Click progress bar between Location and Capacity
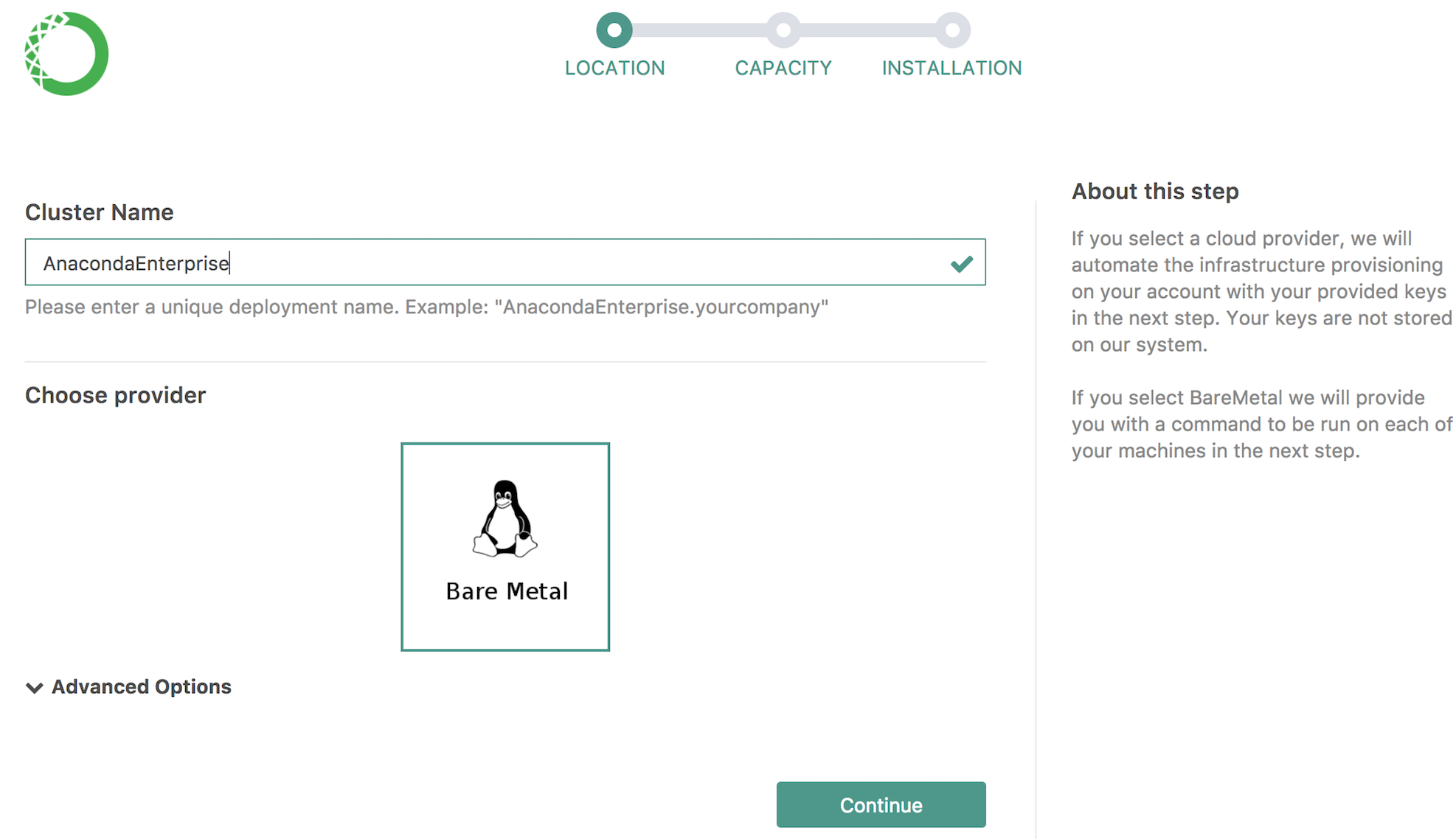 coord(698,30)
